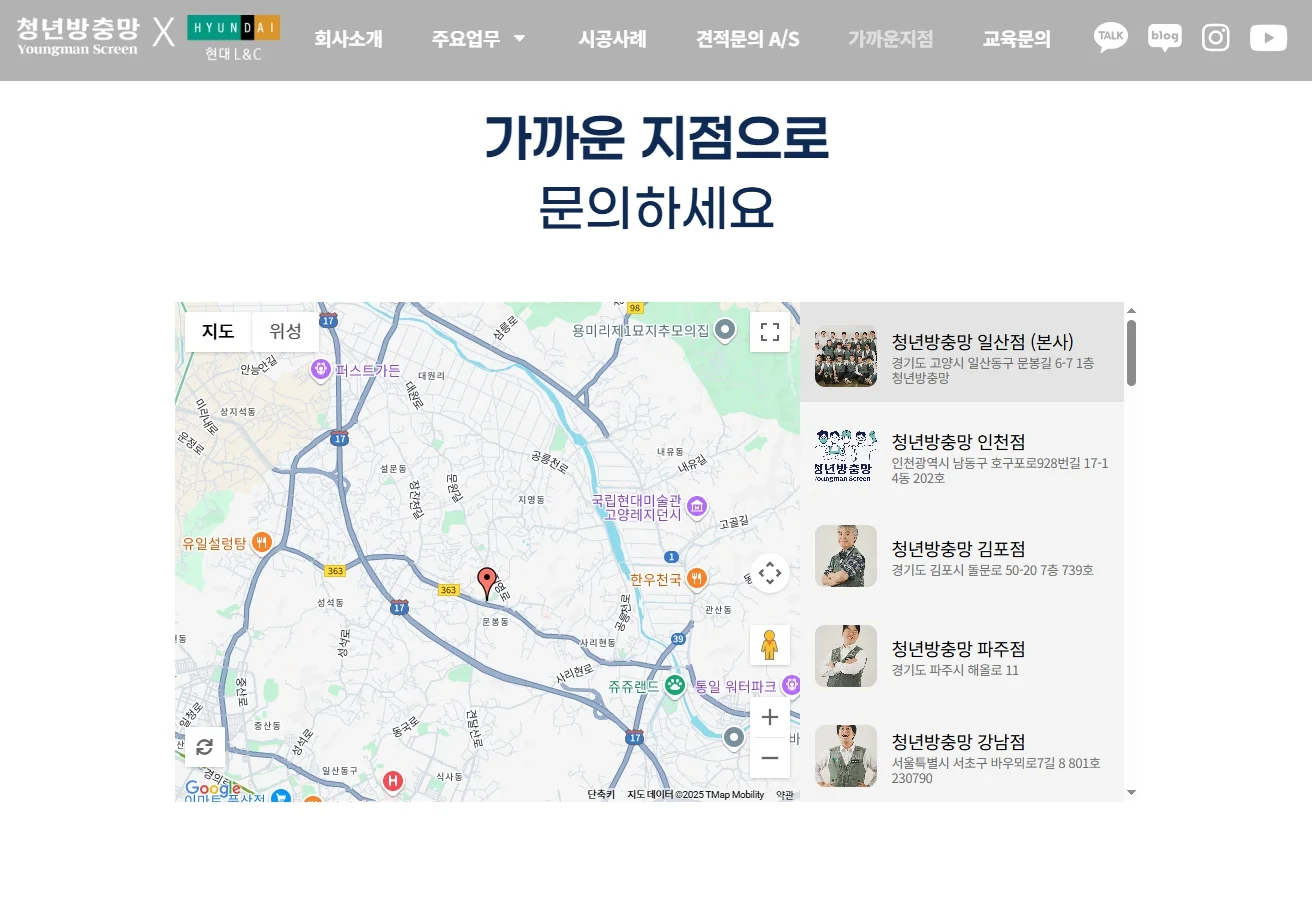Click the 단축키 keyboard shortcuts link
The image size is (1312, 901).
[601, 794]
